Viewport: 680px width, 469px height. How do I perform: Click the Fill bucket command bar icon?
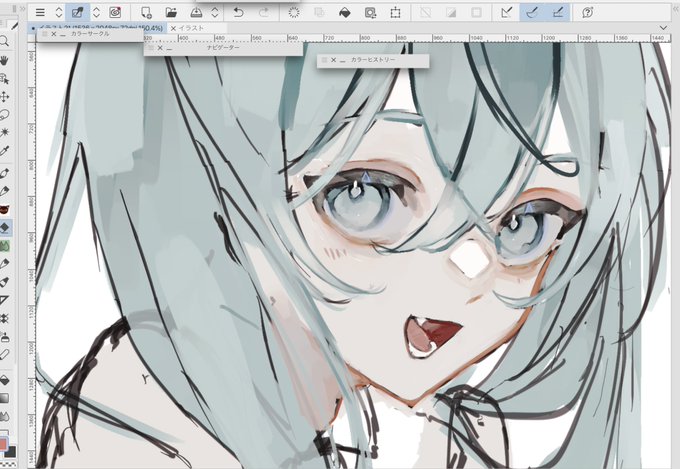coord(344,13)
